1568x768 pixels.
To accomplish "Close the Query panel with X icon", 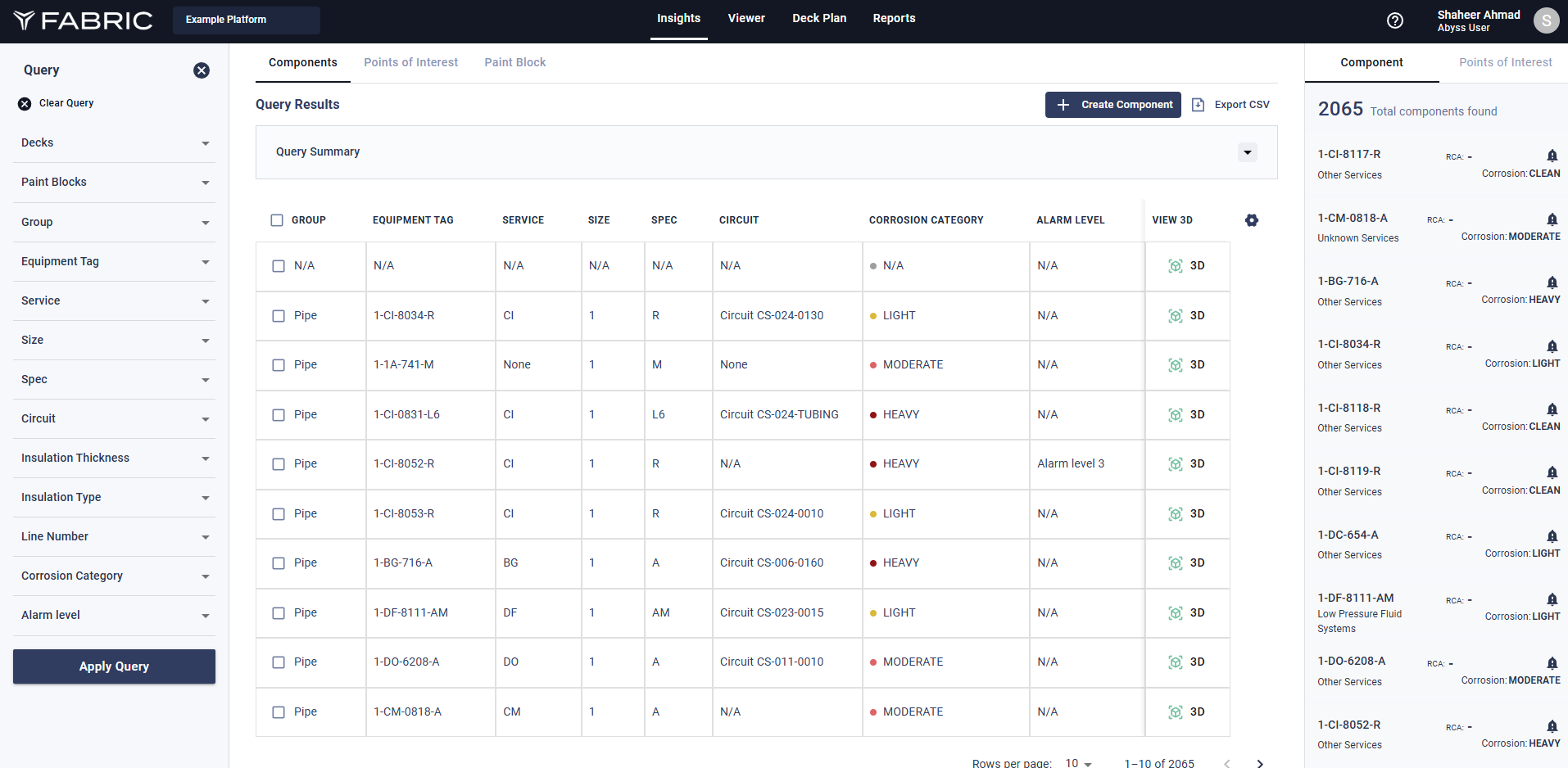I will (202, 70).
